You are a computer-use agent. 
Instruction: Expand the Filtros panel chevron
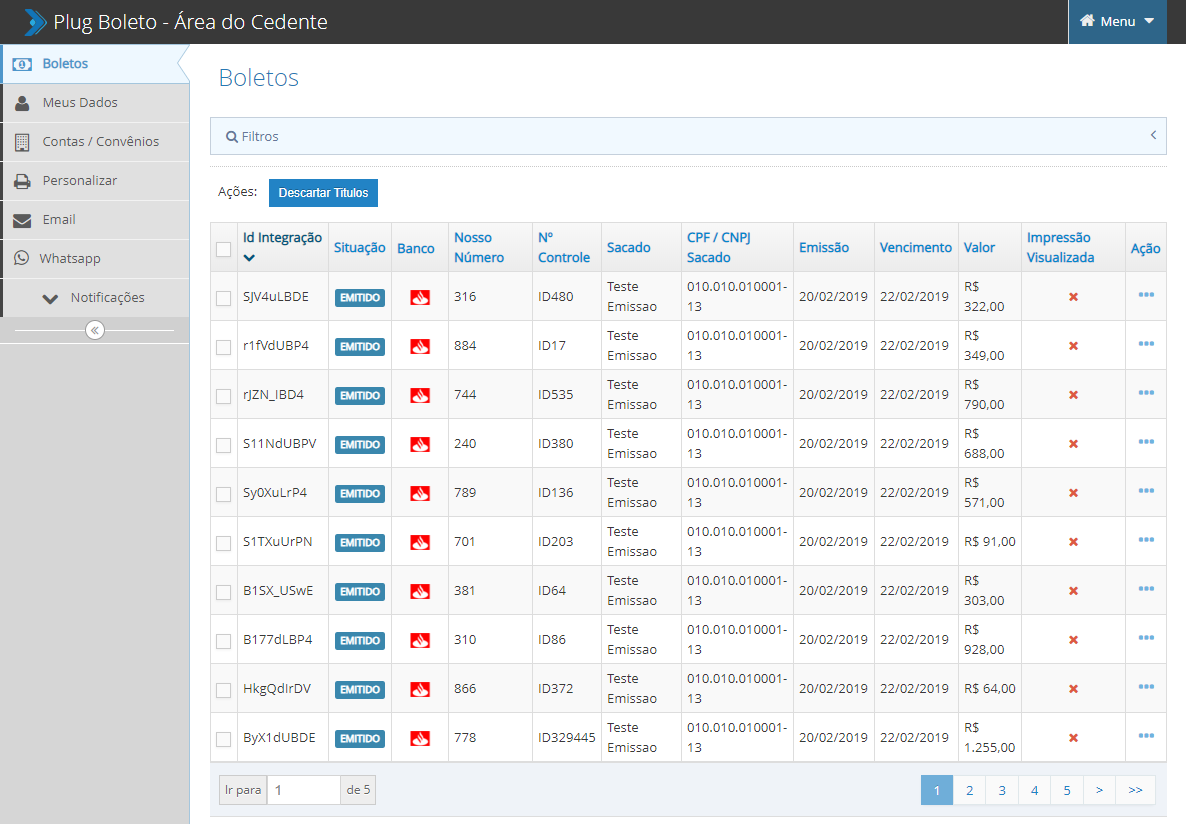(1153, 135)
